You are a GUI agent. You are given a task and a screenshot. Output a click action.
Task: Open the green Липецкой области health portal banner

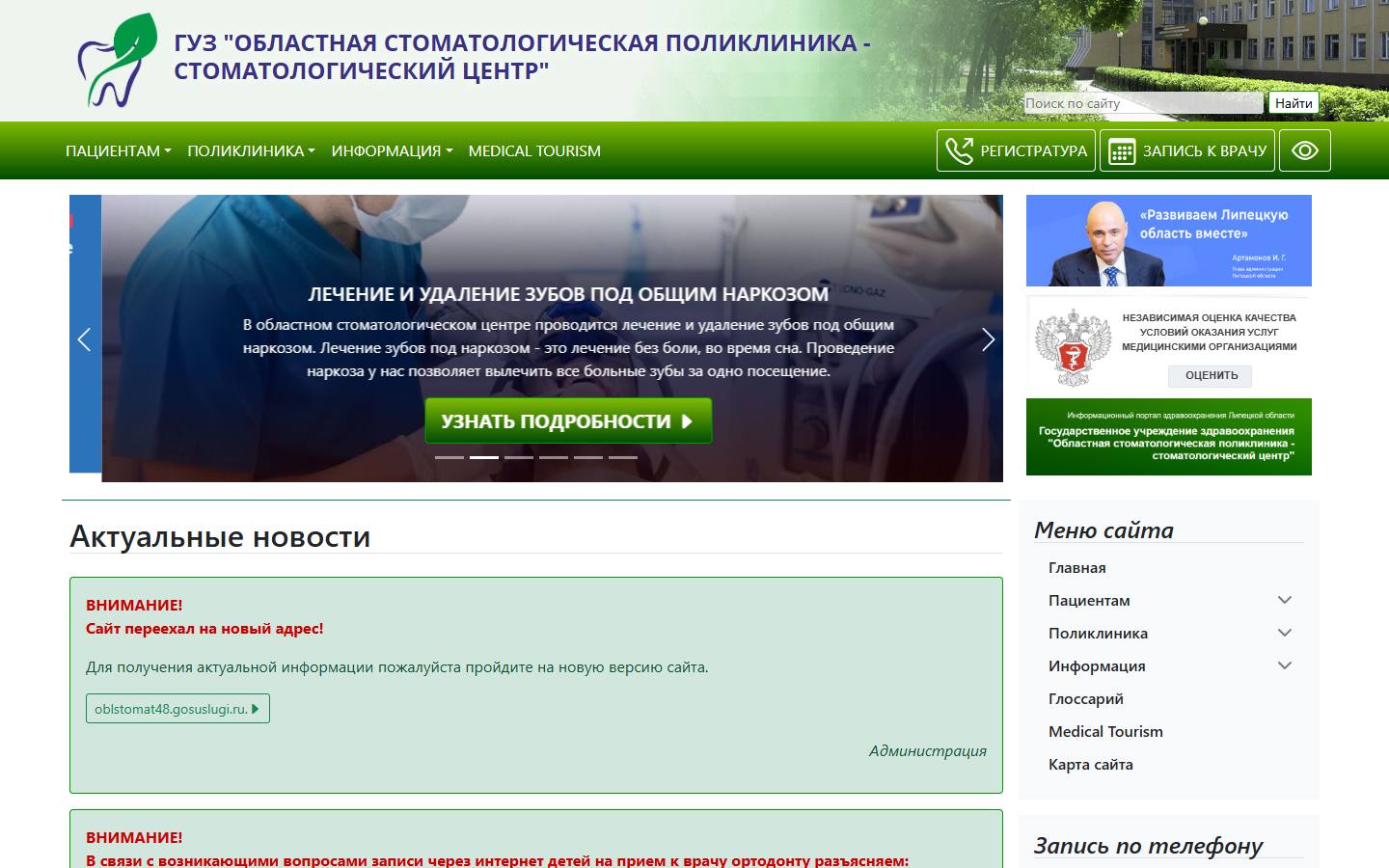1169,437
